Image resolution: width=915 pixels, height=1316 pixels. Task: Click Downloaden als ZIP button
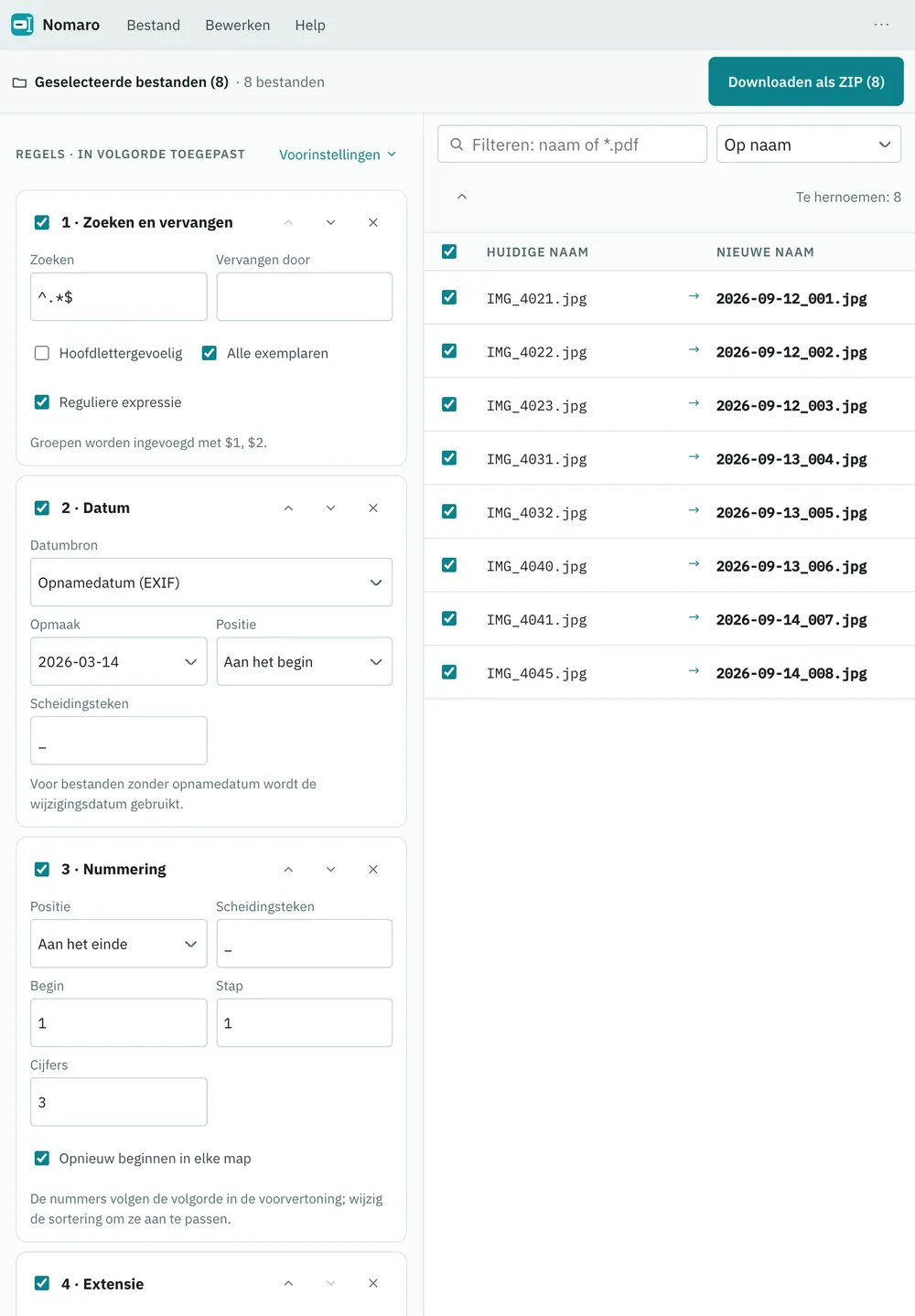pos(806,81)
